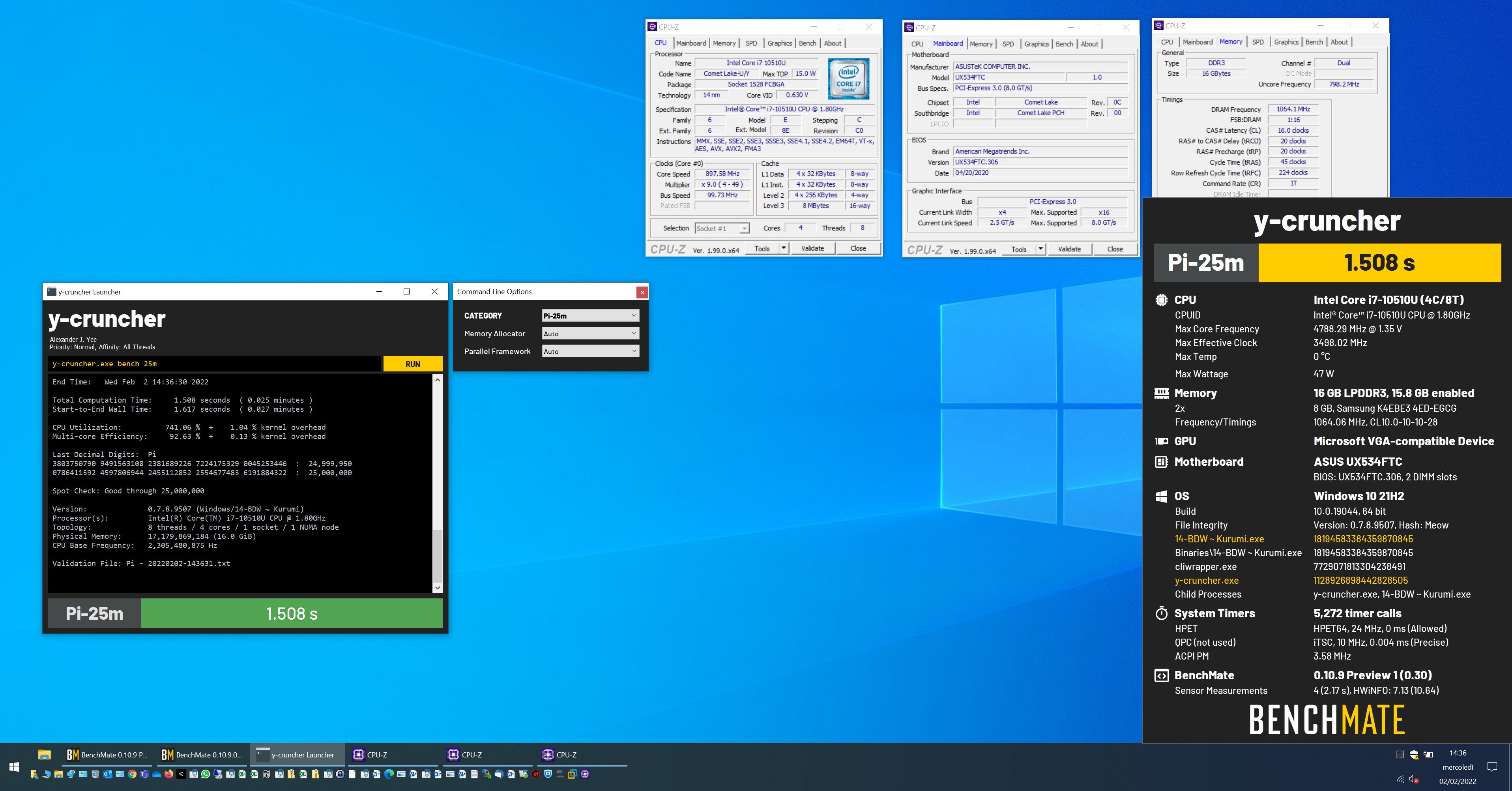Expand Tools arrow in CPU-Z CPU window
This screenshot has width=1512, height=791.
[784, 248]
